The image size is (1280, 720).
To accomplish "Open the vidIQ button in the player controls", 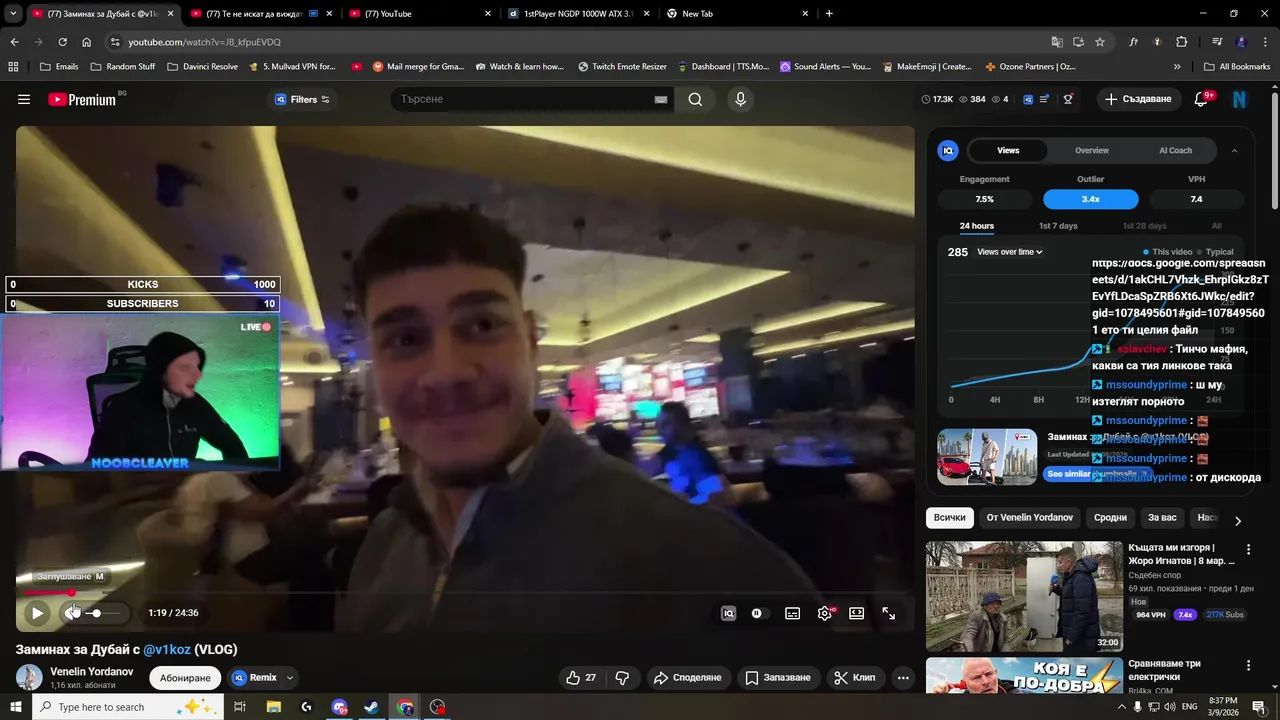I will click(728, 613).
